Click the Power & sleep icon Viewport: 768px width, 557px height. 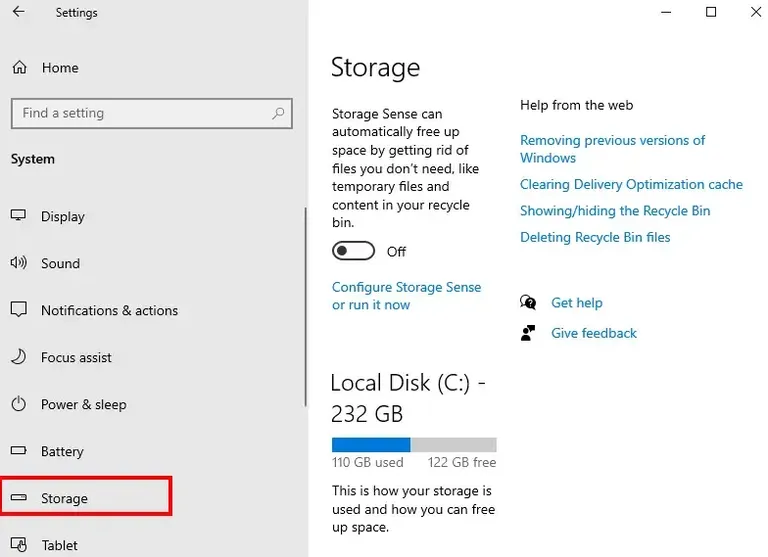point(19,404)
